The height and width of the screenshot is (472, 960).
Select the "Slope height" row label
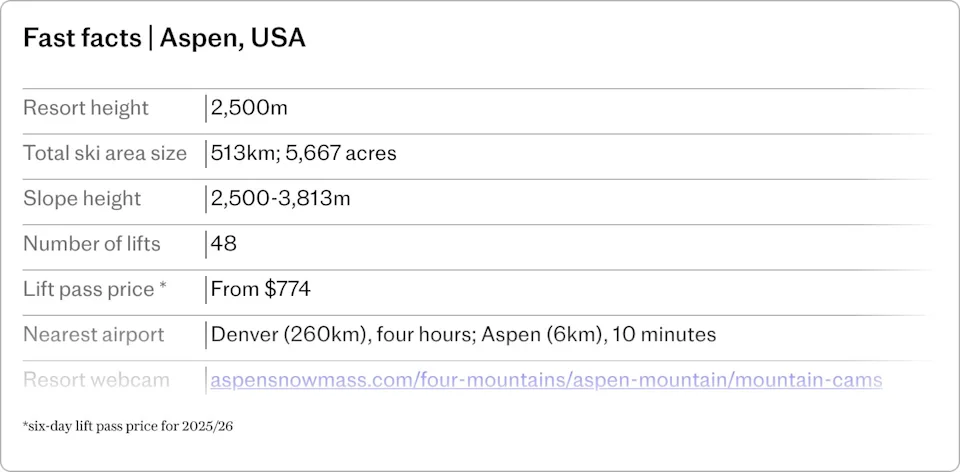pos(82,198)
